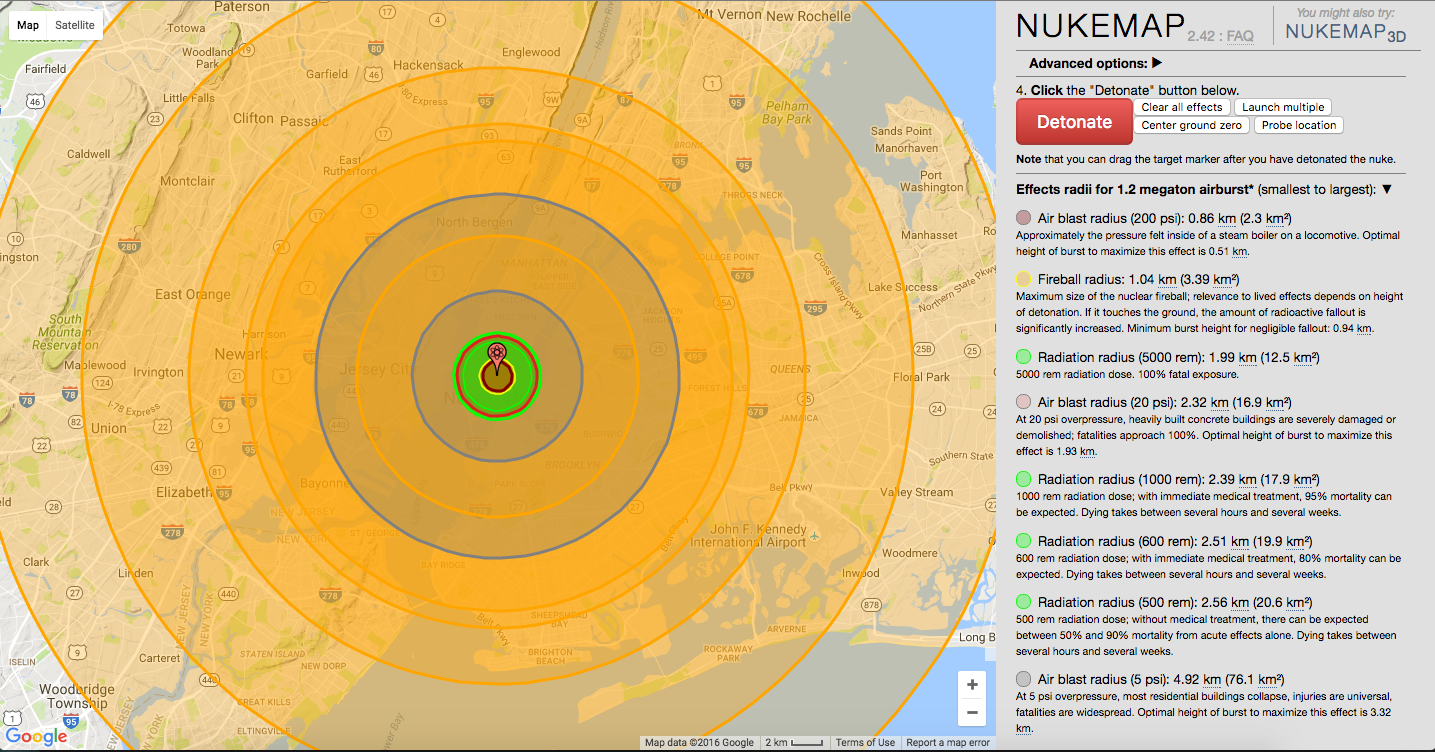Screen dimensions: 1435x752
Task: Click Center ground zero button
Action: 1191,125
